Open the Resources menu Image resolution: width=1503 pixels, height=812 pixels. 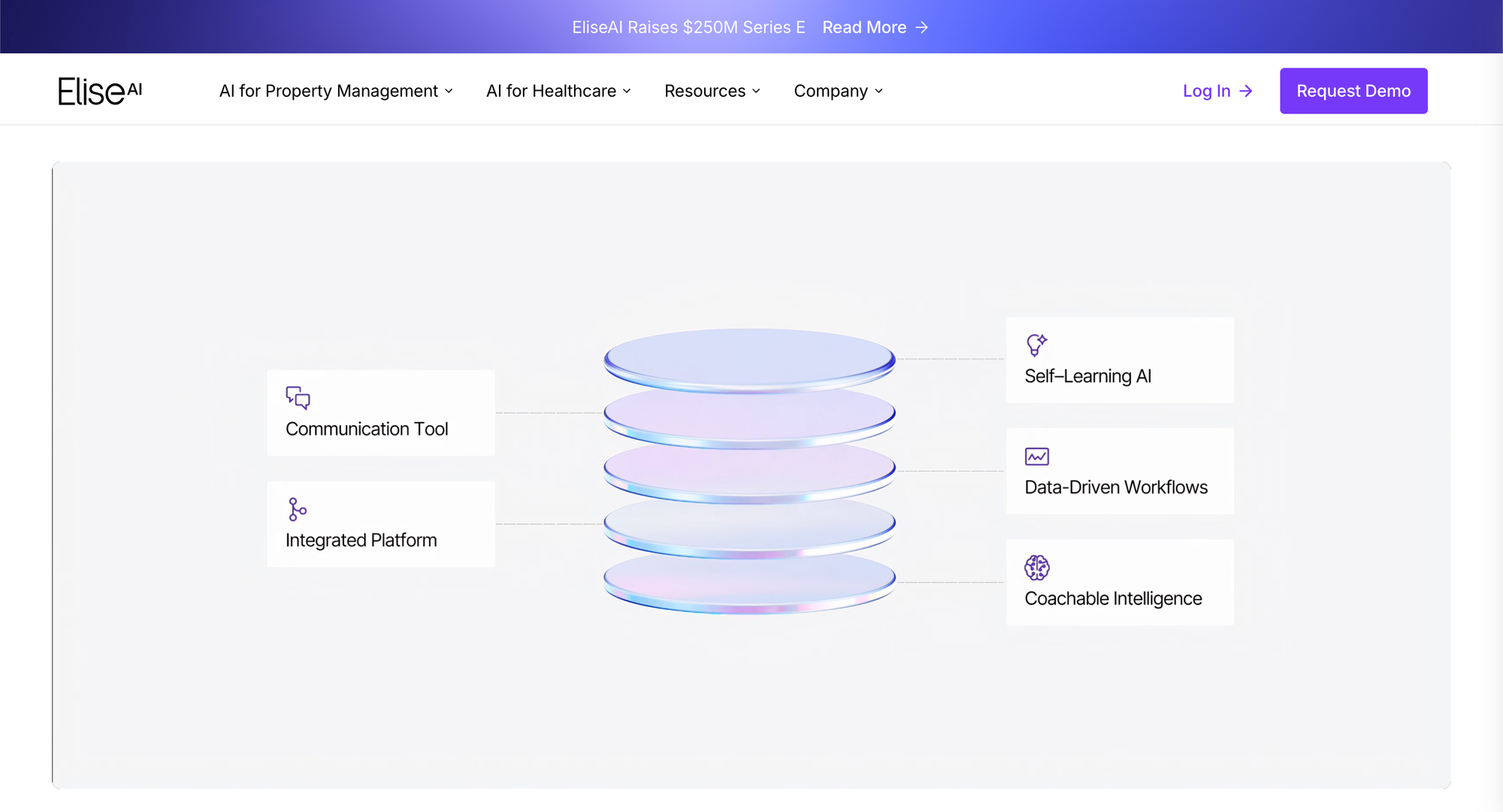pyautogui.click(x=704, y=91)
